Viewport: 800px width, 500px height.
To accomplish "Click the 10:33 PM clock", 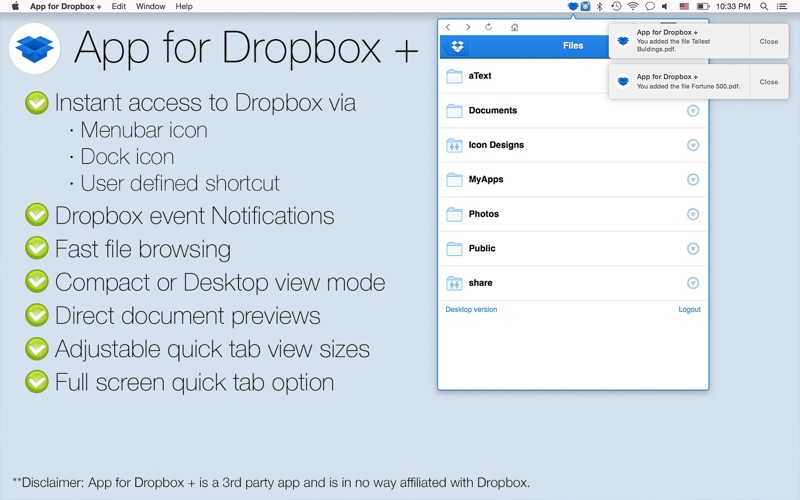I will (x=733, y=6).
